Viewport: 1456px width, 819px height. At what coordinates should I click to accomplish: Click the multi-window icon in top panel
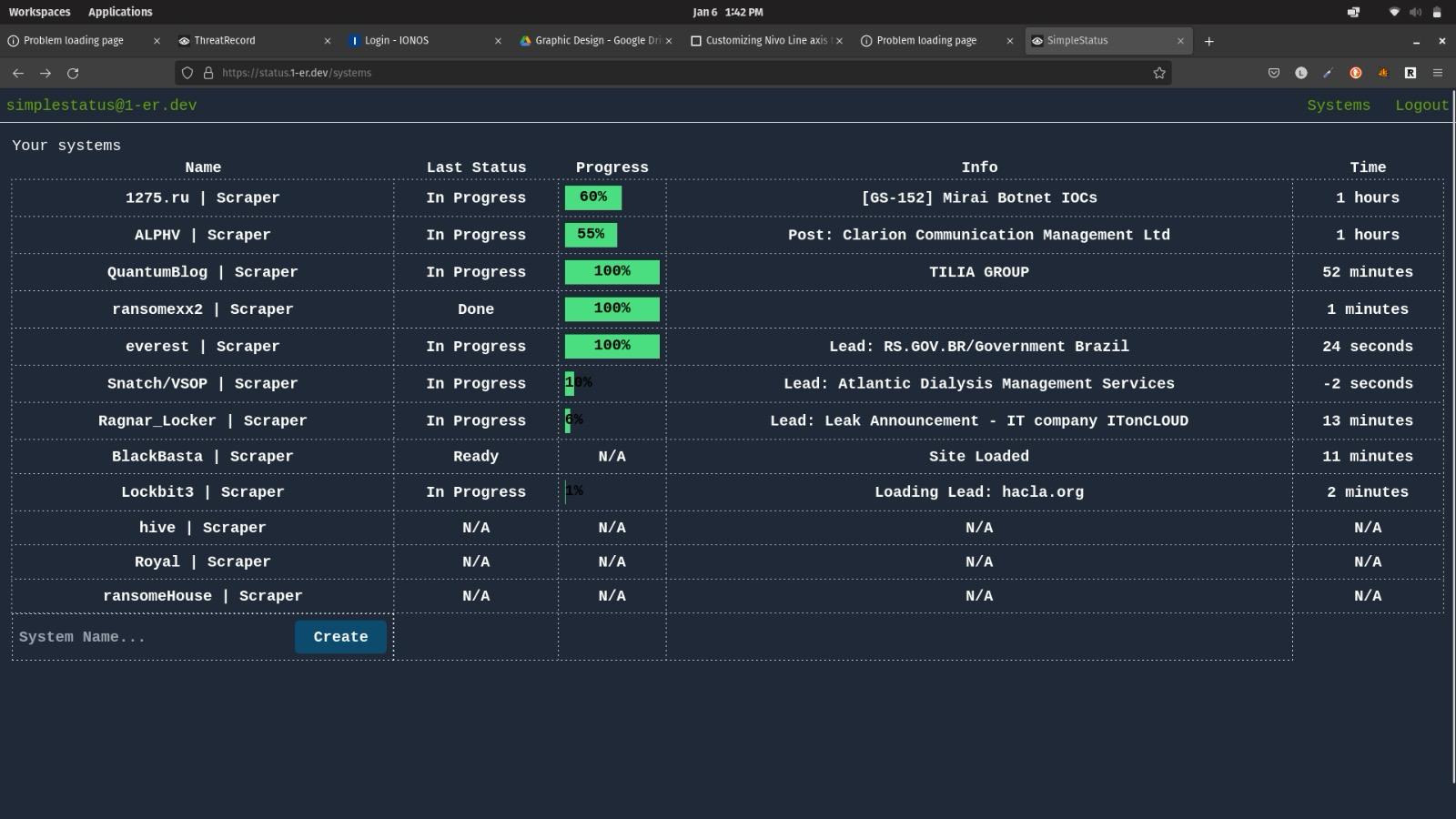pos(1353,12)
